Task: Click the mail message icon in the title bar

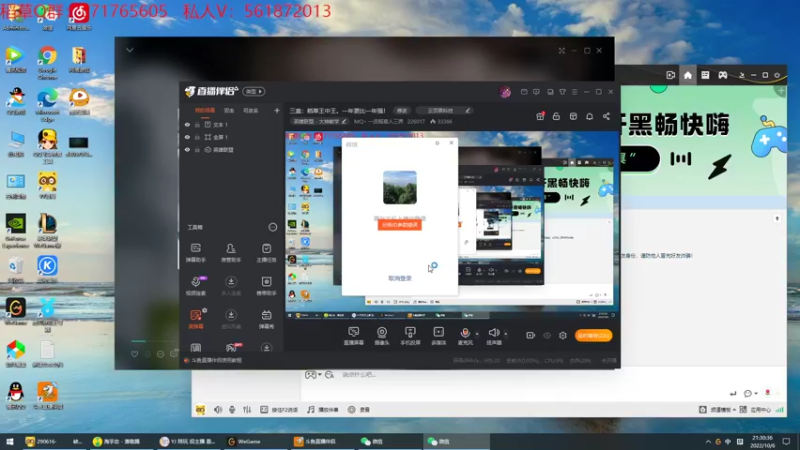Action: (x=524, y=92)
